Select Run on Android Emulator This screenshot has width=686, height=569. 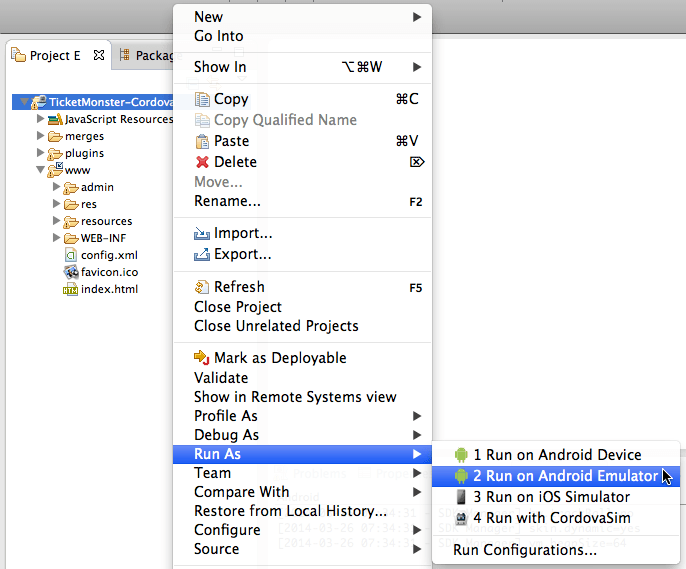(x=565, y=476)
